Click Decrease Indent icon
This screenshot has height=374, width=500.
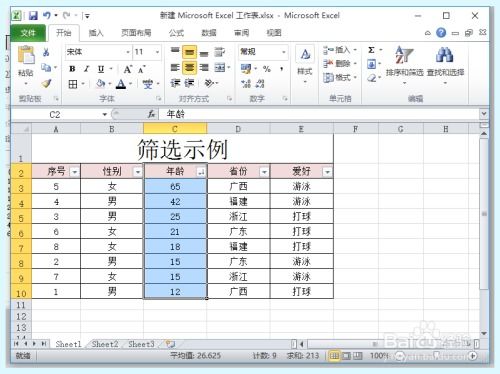[175, 83]
